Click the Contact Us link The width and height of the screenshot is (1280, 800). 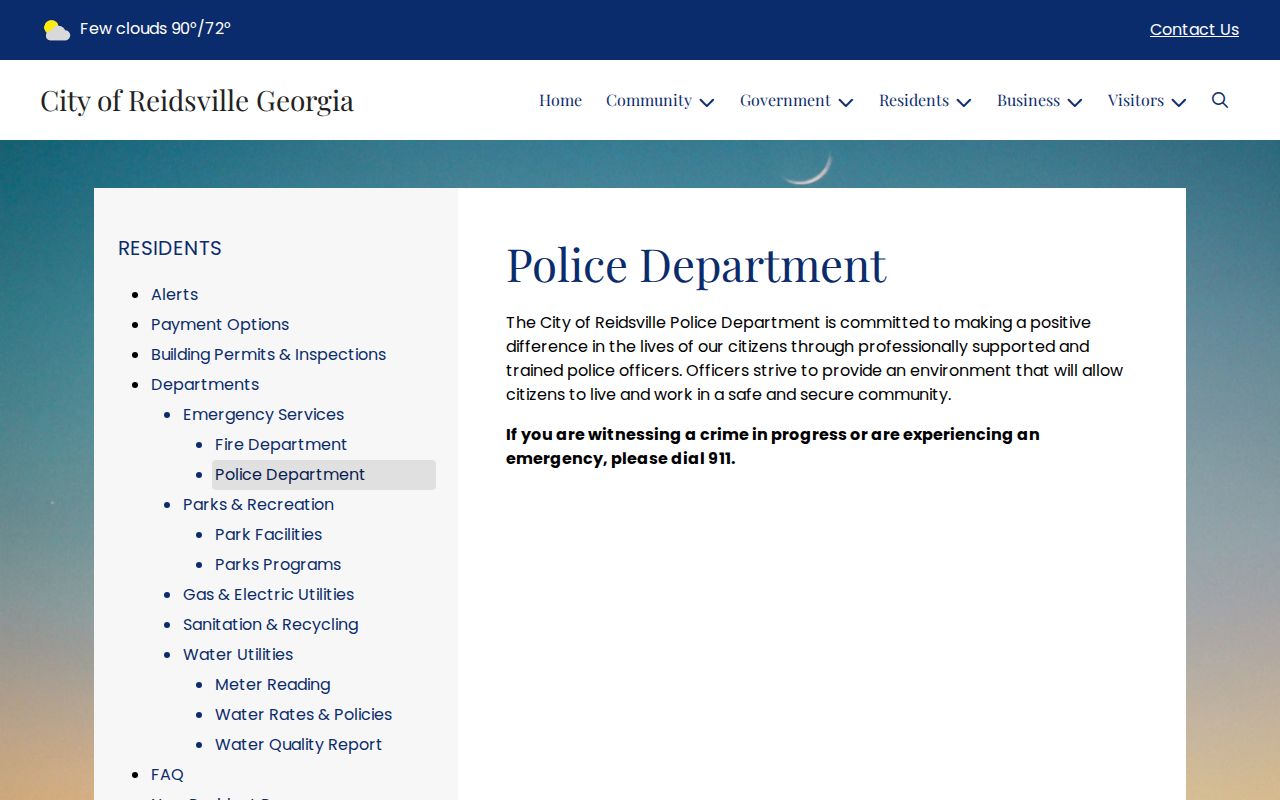click(x=1194, y=30)
